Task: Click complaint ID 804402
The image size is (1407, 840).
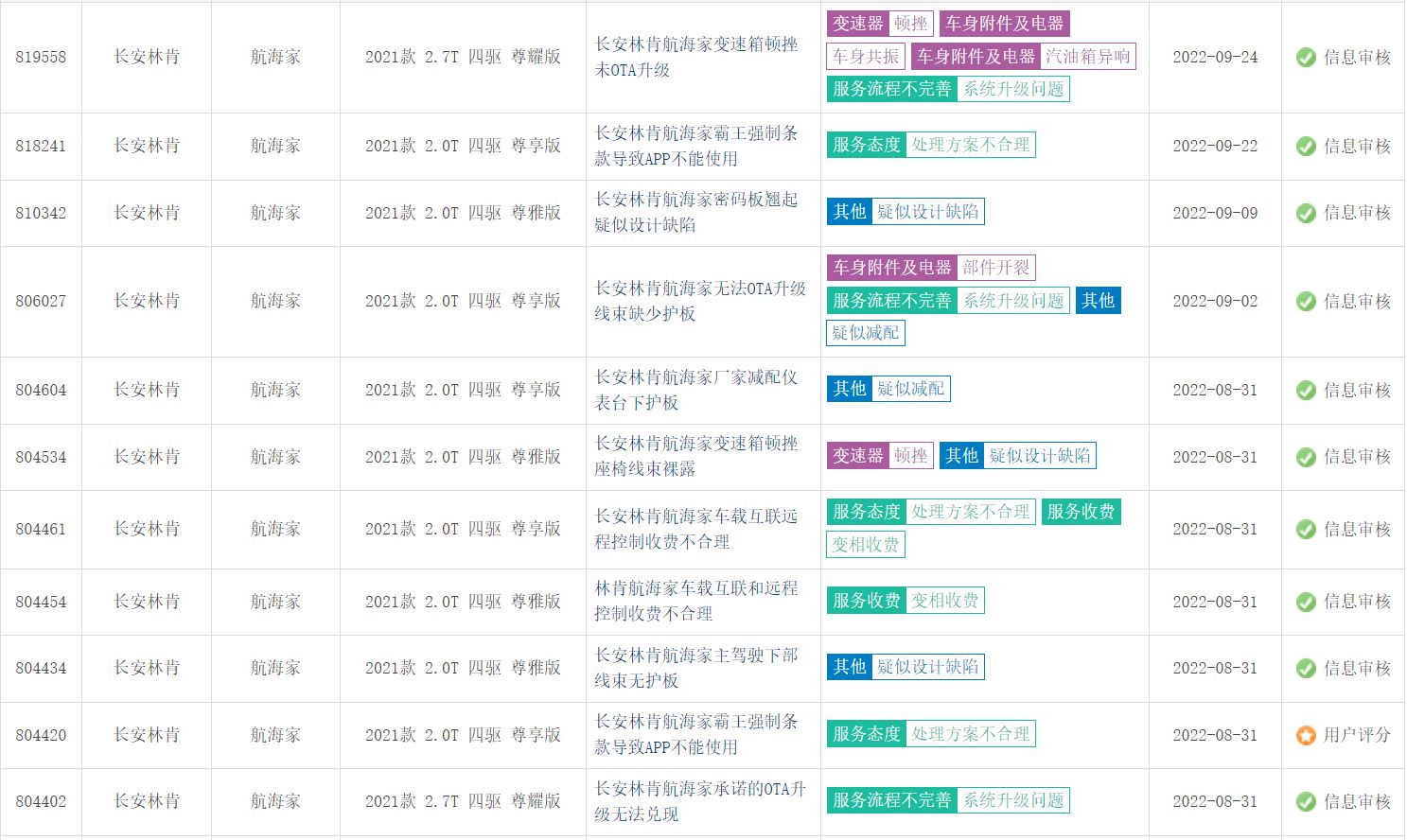Action: [41, 801]
